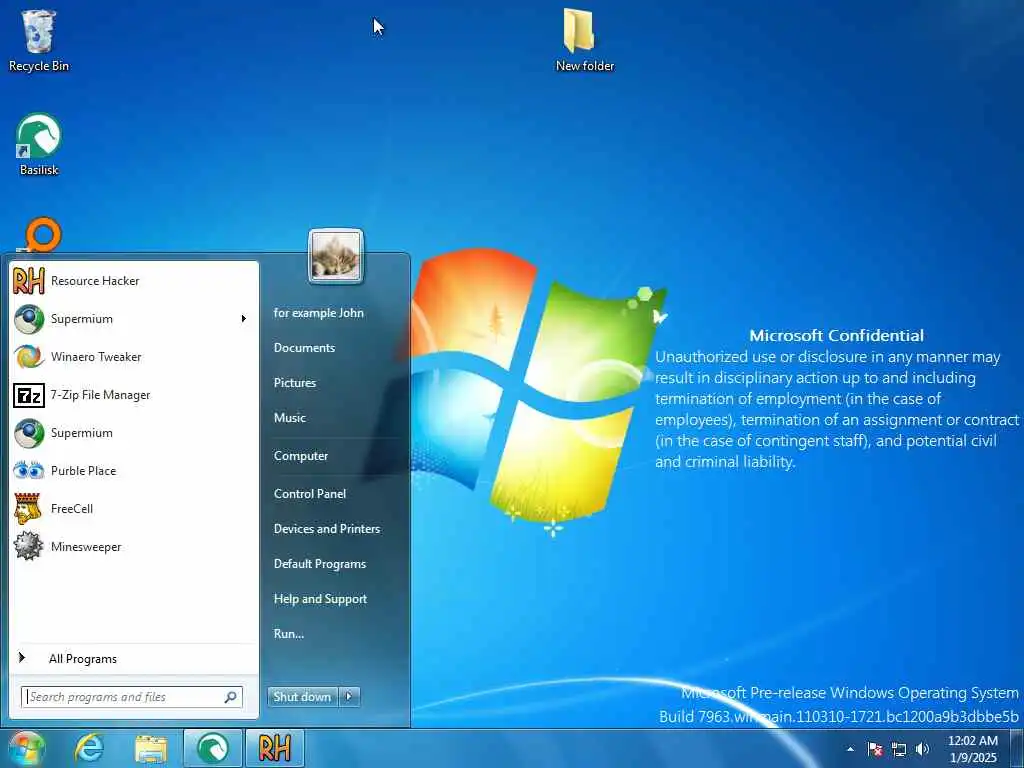The height and width of the screenshot is (768, 1024).
Task: Click the 7-Zip File Manager label text
Action: pos(101,395)
